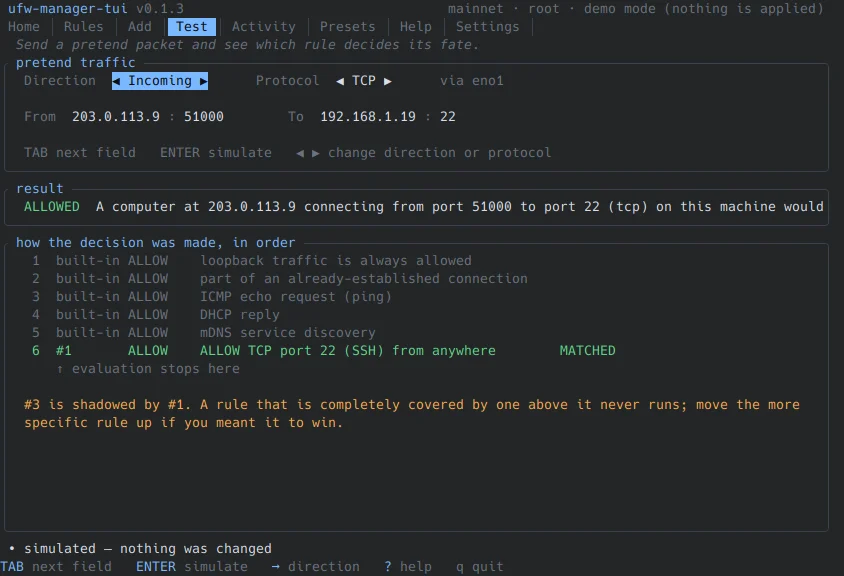Click '? help' in the footer
This screenshot has width=844, height=576.
[407, 567]
